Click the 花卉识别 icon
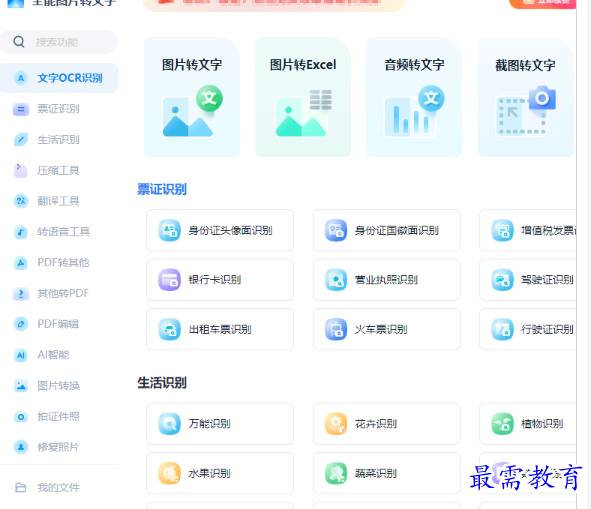Screen dimensions: 591x509 pos(336,424)
